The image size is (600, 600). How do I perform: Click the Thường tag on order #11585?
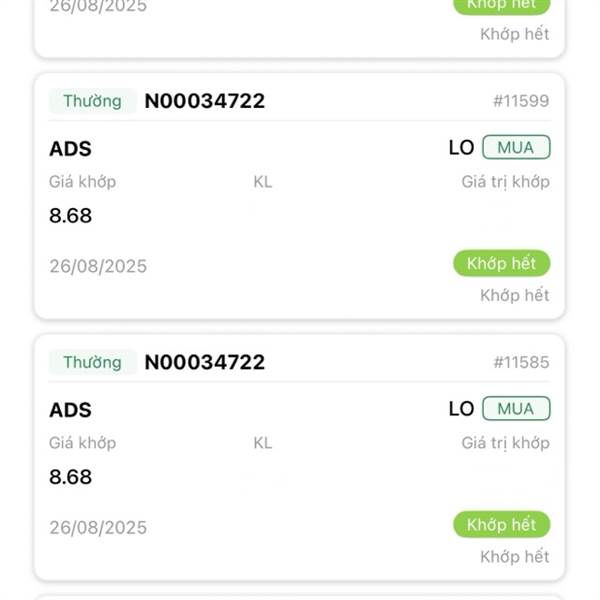click(x=93, y=362)
